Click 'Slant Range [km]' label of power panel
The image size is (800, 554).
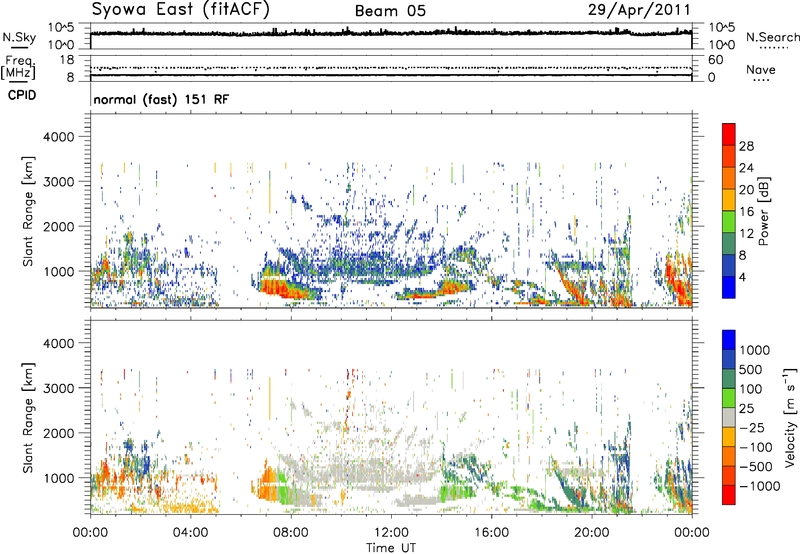click(28, 211)
